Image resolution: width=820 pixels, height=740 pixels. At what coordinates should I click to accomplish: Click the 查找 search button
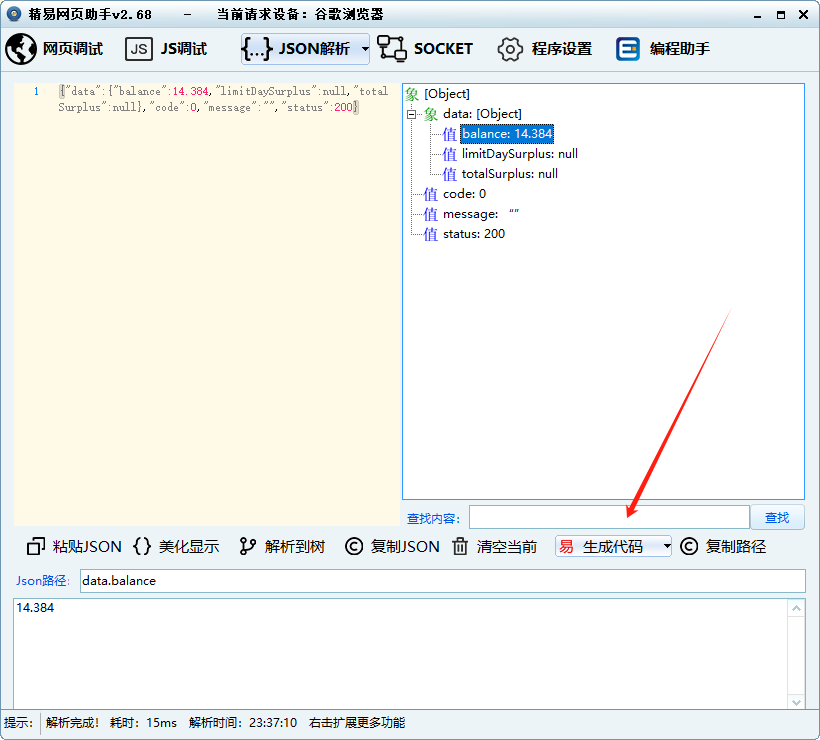click(x=777, y=518)
